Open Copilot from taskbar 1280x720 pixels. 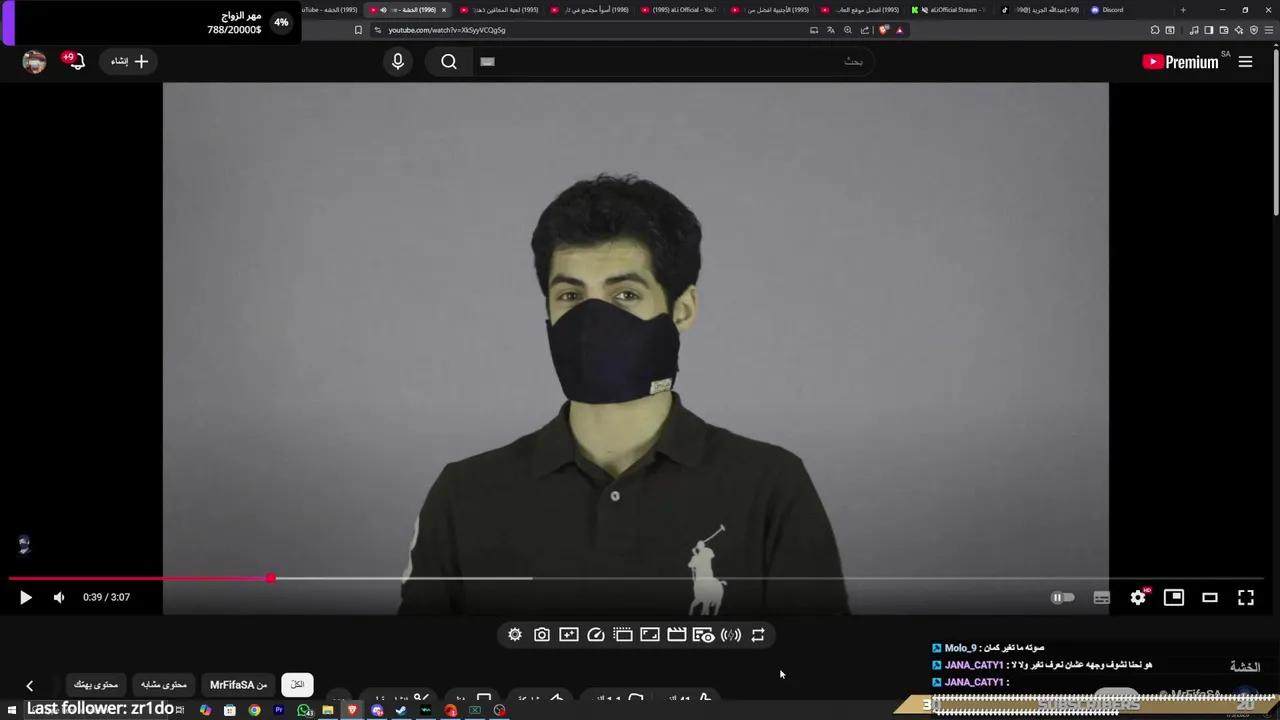click(205, 711)
